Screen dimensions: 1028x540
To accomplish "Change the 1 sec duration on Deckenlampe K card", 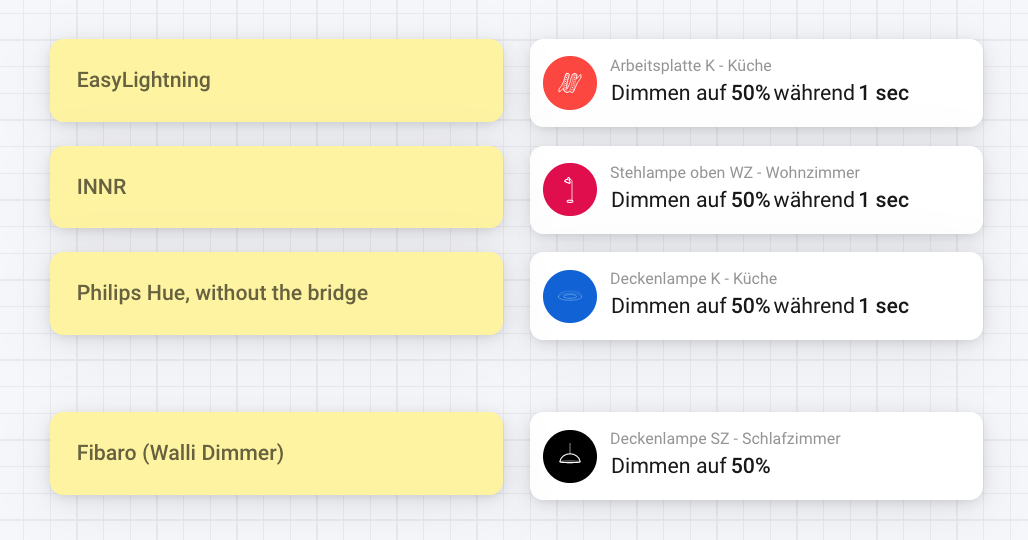I will (883, 306).
